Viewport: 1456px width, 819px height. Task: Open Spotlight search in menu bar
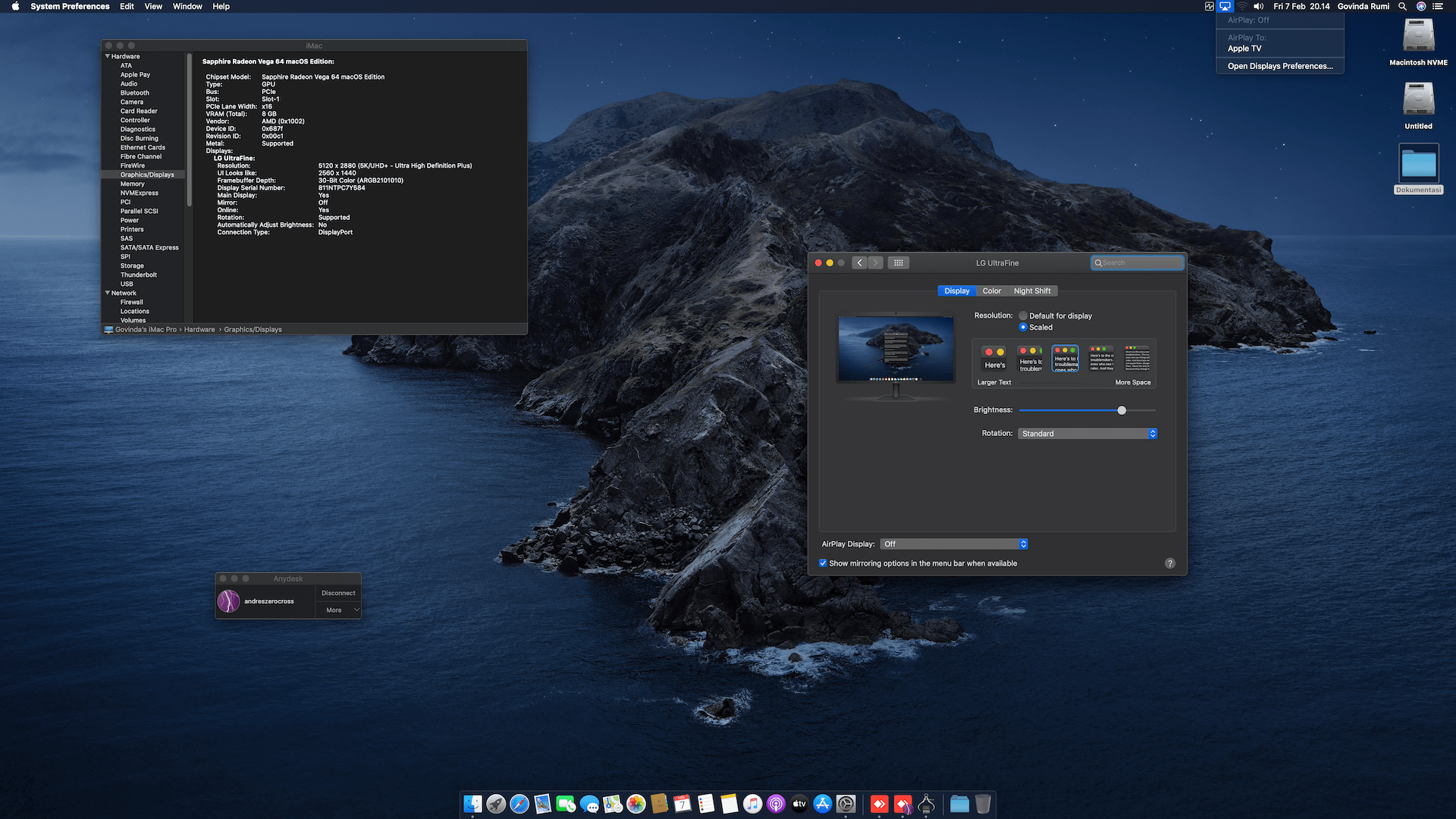point(1402,6)
